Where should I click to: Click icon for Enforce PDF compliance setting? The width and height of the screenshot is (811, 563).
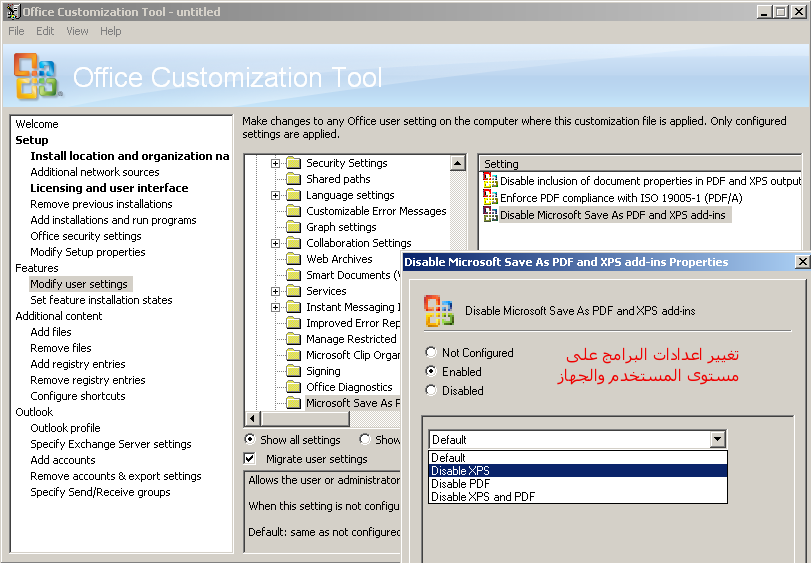tap(490, 197)
